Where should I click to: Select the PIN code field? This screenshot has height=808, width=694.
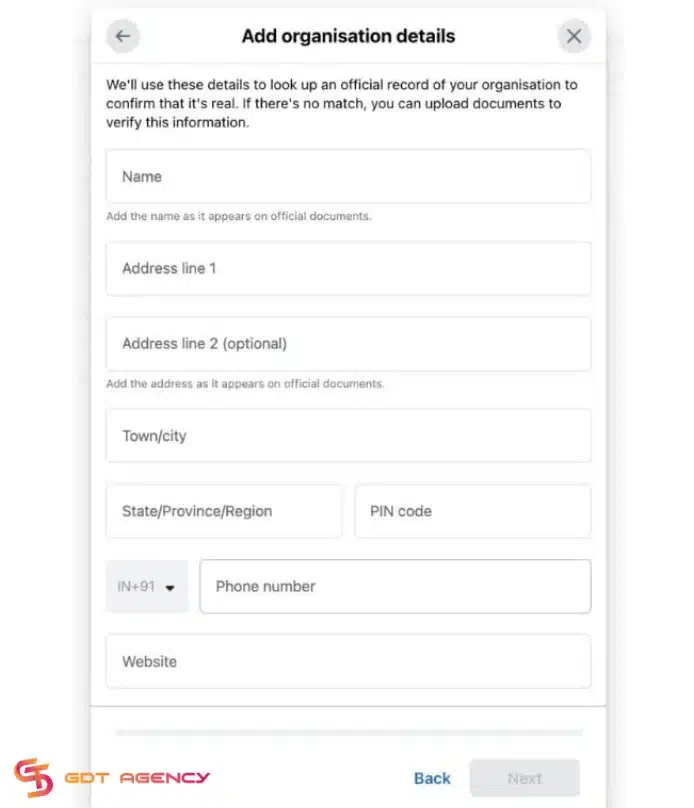(x=472, y=511)
